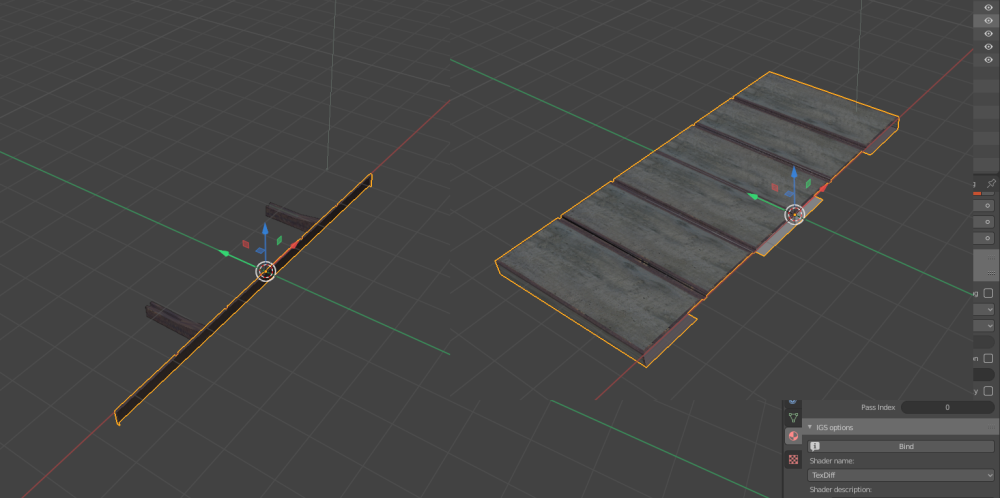Image resolution: width=1000 pixels, height=498 pixels.
Task: Toggle the eye icon of fifth outliner item
Action: pyautogui.click(x=989, y=59)
